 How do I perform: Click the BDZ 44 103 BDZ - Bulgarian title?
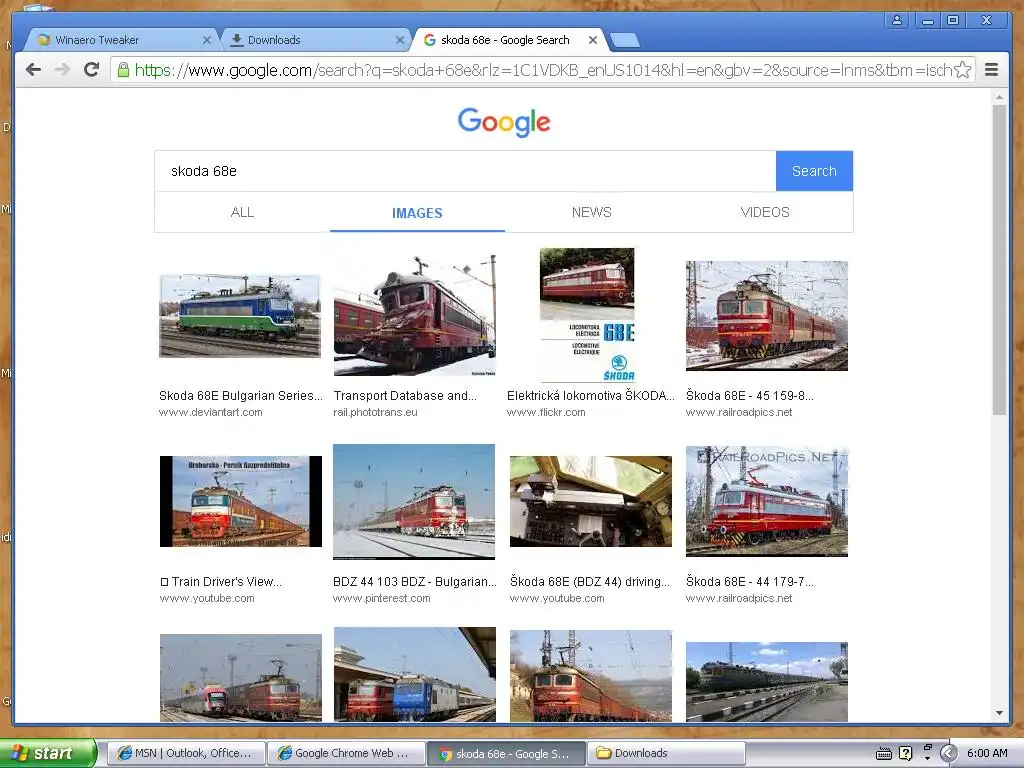coord(415,582)
